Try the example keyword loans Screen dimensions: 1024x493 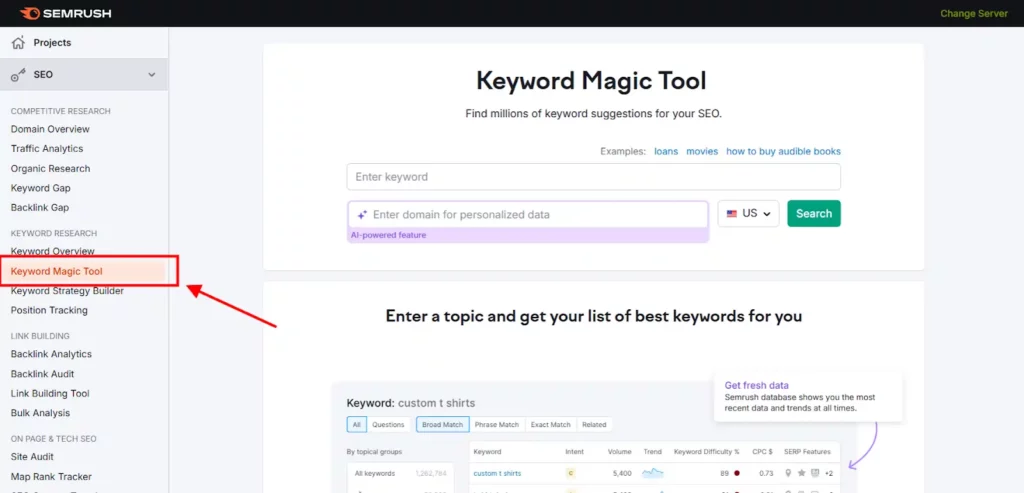click(x=665, y=151)
